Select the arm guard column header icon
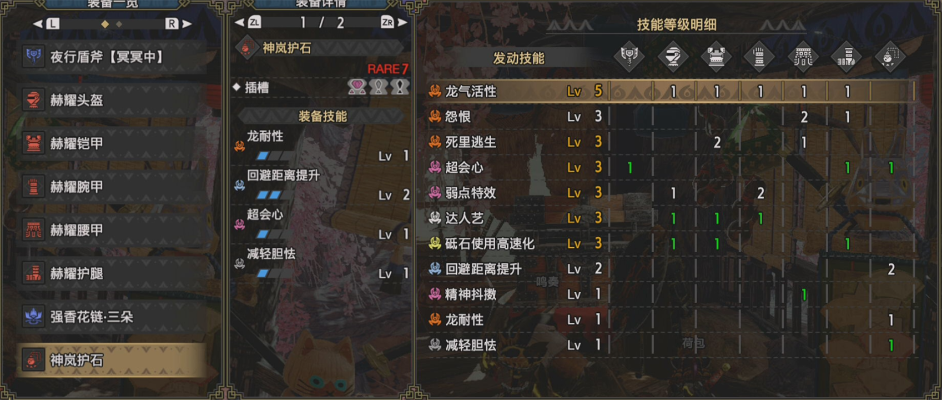Screen dimensions: 942x400 760,58
